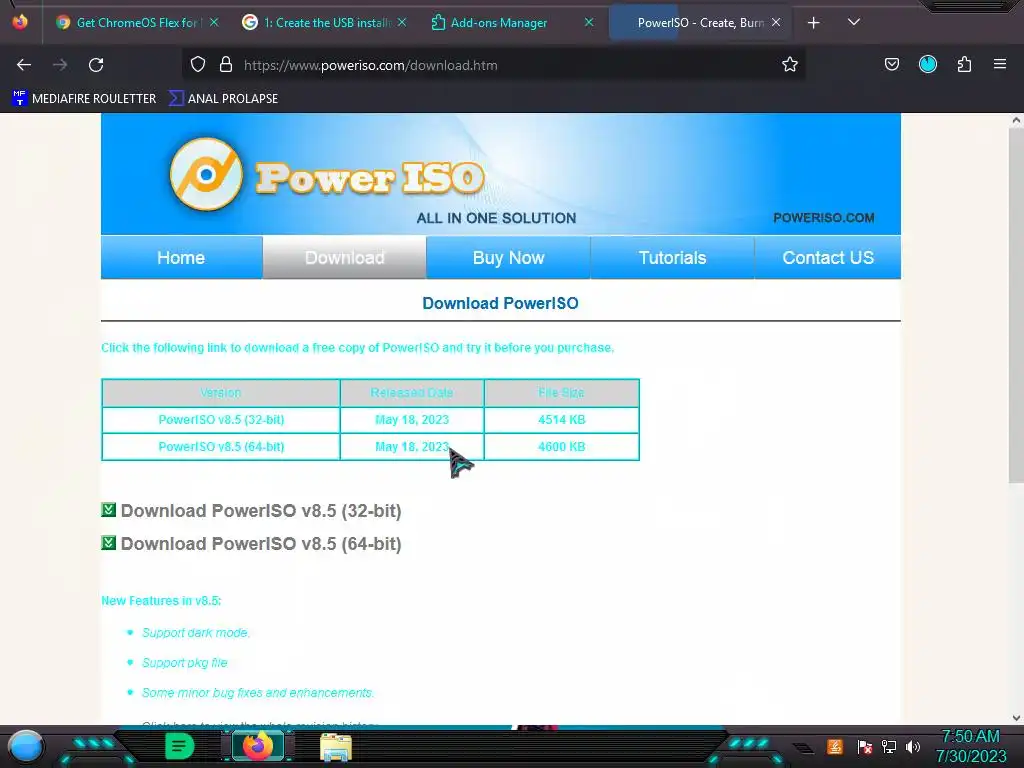Screen dimensions: 1024x768
Task: Open the Download navigation tab
Action: coord(345,257)
